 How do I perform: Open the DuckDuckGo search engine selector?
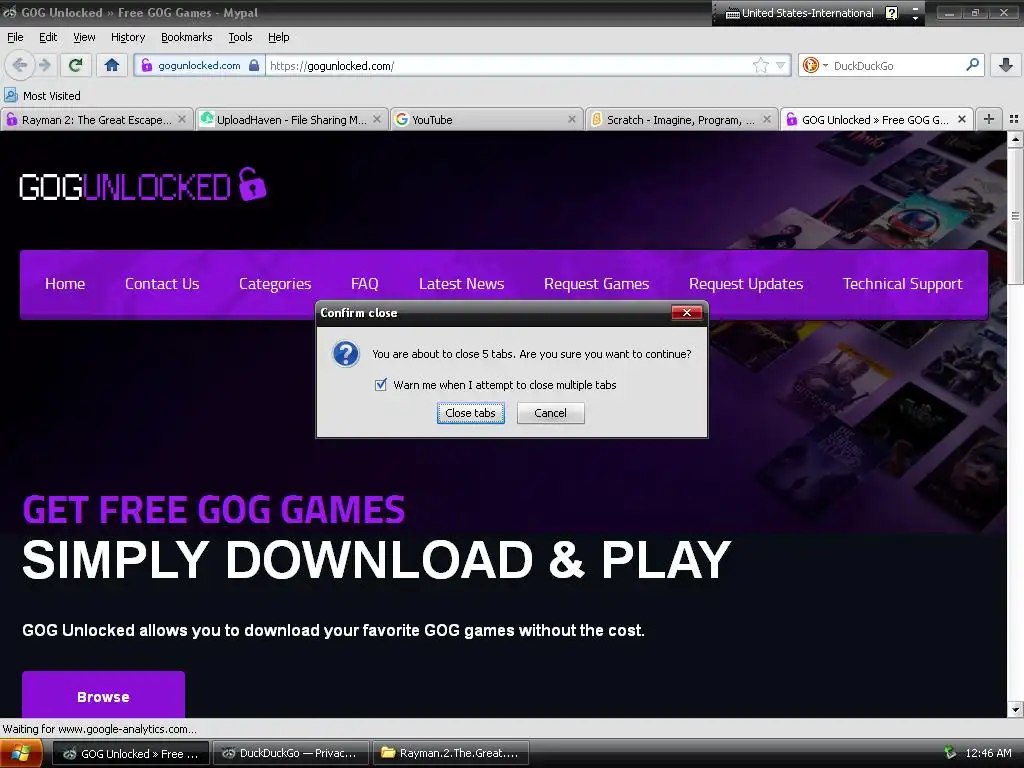pos(815,65)
